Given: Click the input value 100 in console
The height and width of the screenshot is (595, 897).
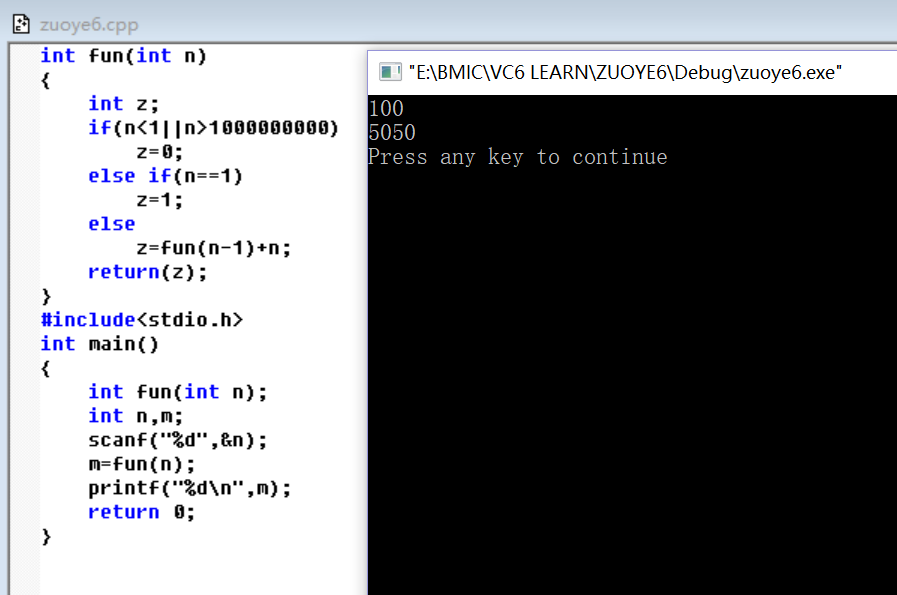Looking at the screenshot, I should (x=386, y=108).
